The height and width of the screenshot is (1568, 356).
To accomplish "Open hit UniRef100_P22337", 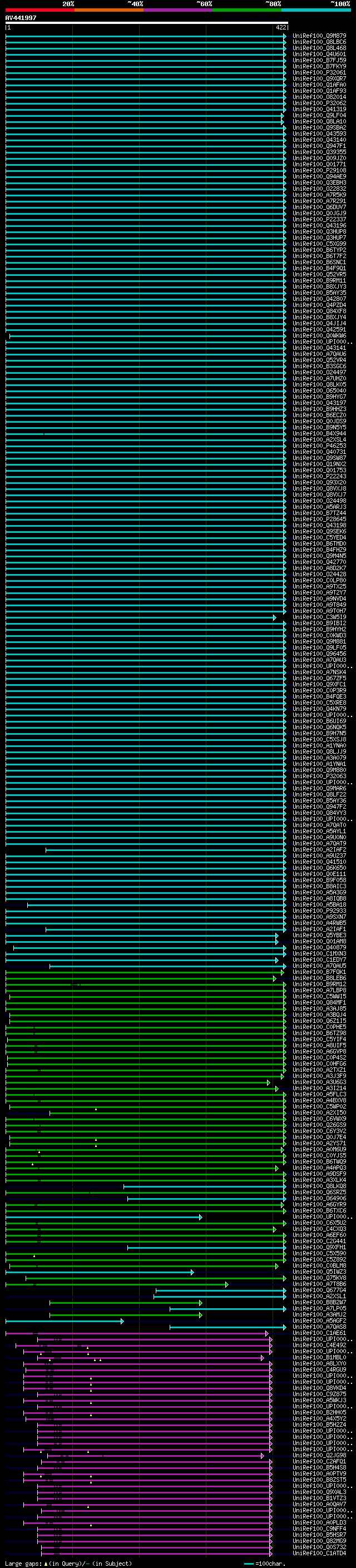I will [319, 219].
